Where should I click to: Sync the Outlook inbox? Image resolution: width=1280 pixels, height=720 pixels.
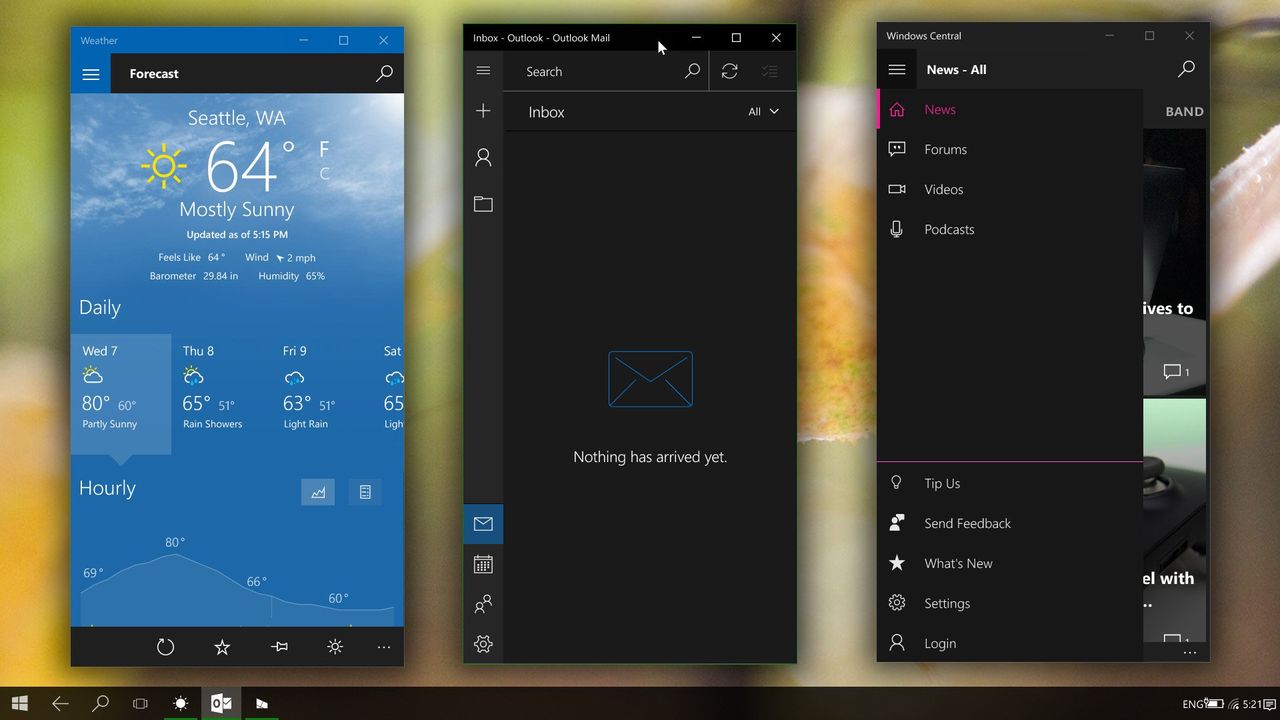(x=730, y=71)
